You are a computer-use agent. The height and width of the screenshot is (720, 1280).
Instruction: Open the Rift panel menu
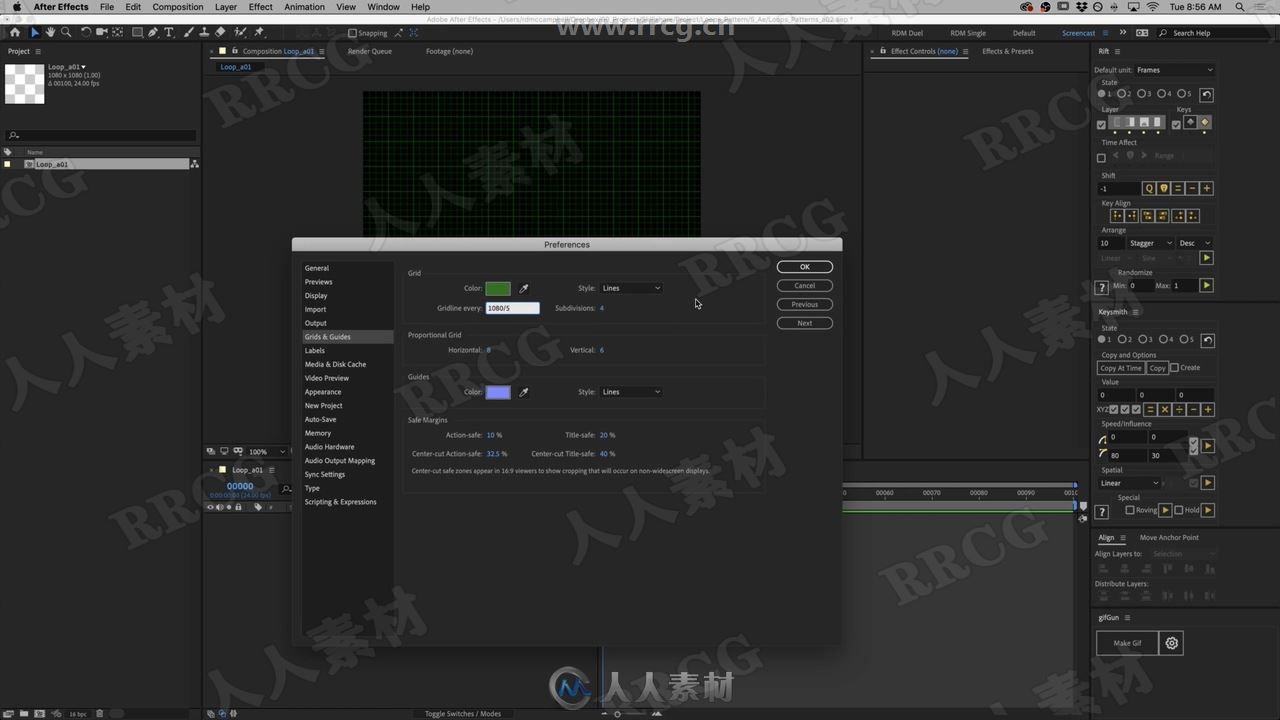tap(1117, 51)
